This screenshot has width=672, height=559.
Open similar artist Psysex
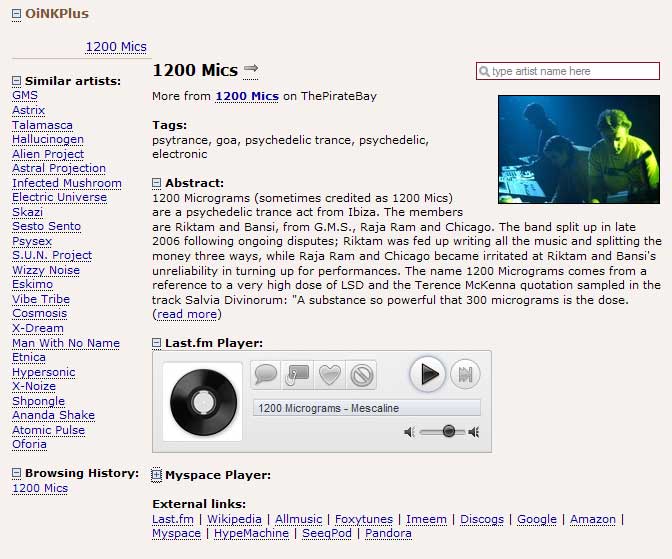(x=32, y=241)
